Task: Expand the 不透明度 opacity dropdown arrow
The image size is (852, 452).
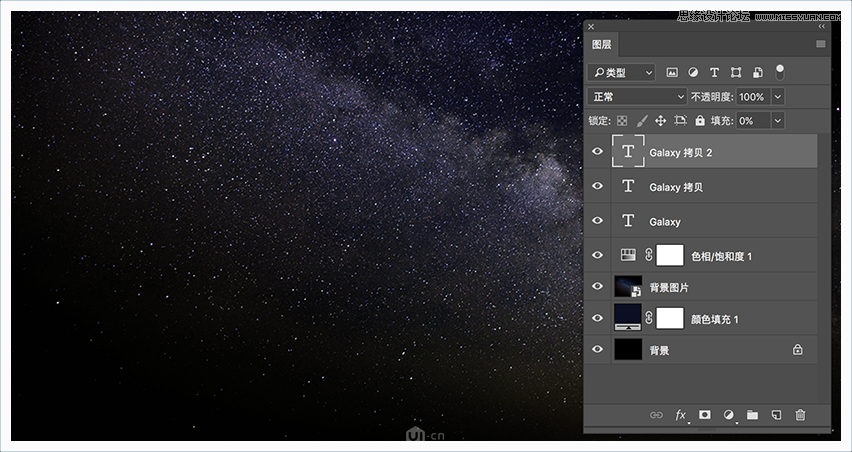Action: click(x=778, y=97)
